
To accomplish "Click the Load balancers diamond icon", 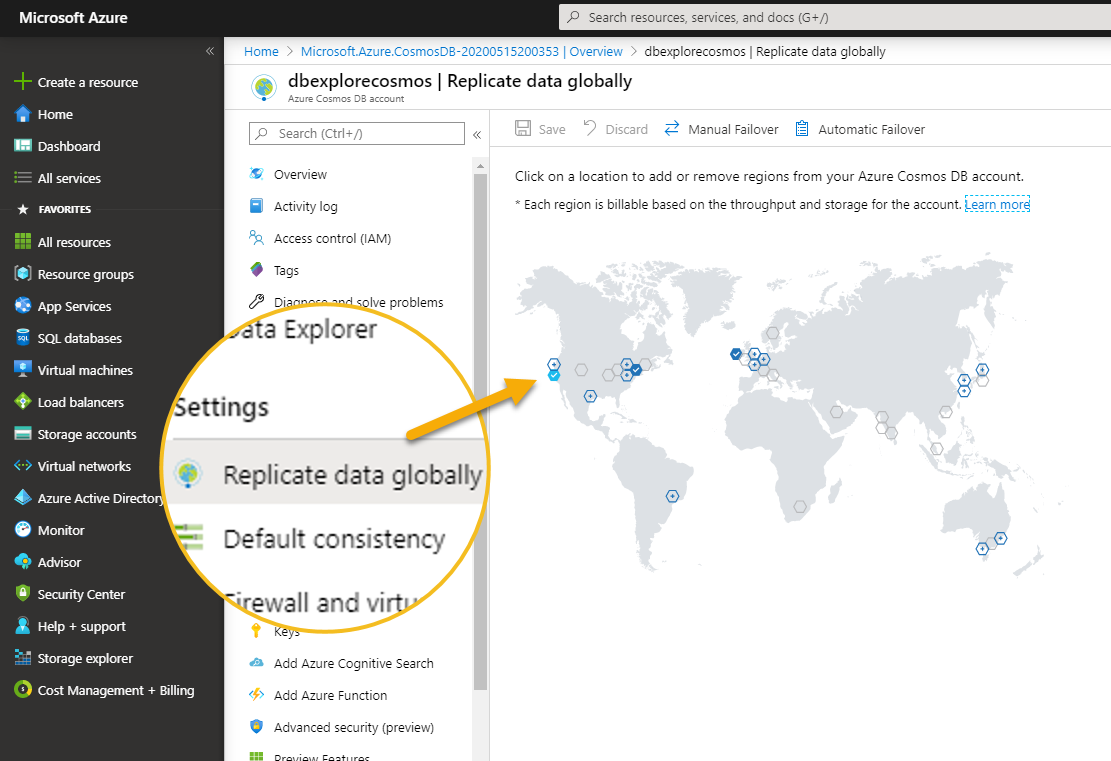I will pos(23,402).
